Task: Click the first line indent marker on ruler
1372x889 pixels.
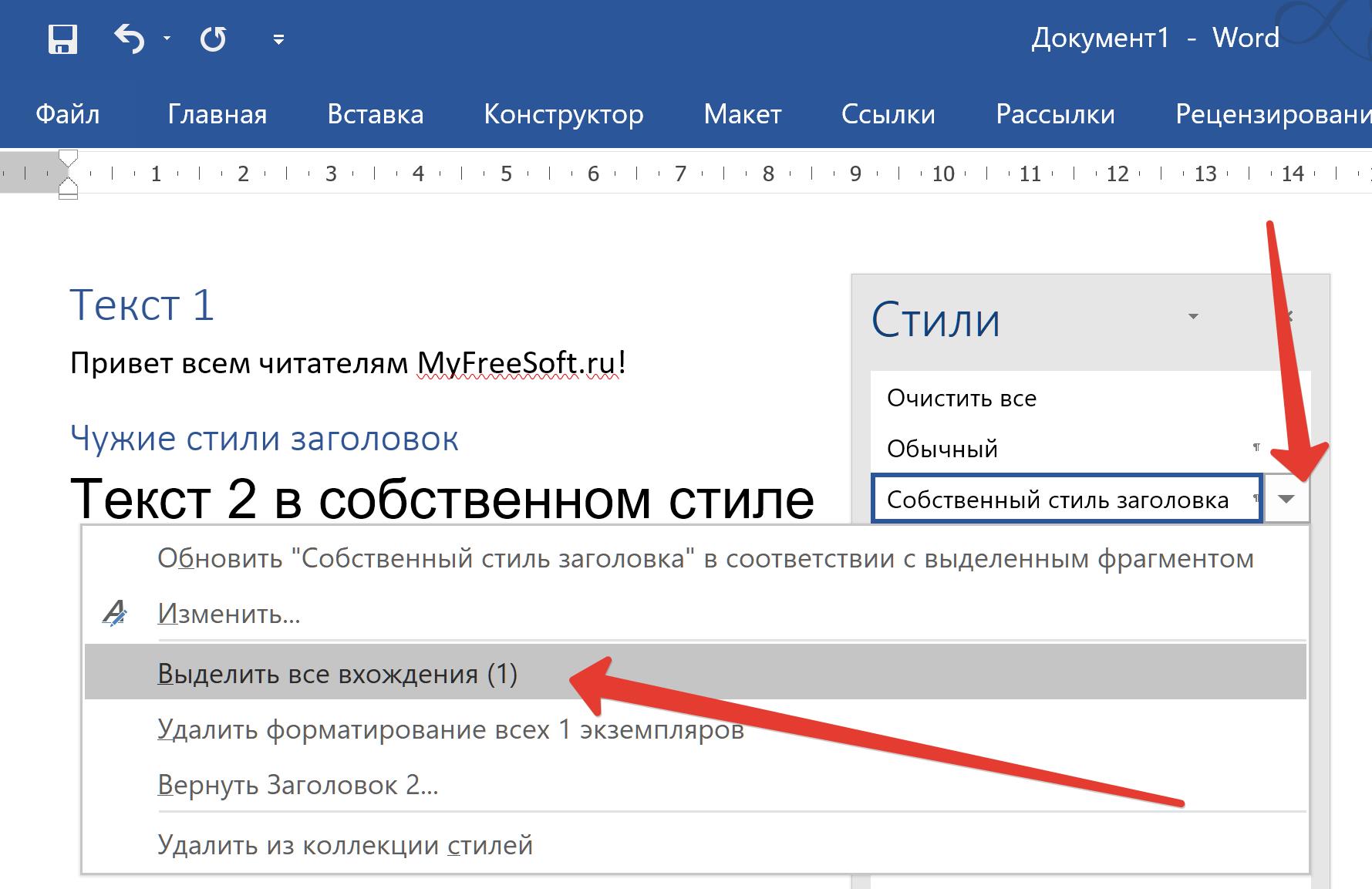Action: [x=68, y=160]
